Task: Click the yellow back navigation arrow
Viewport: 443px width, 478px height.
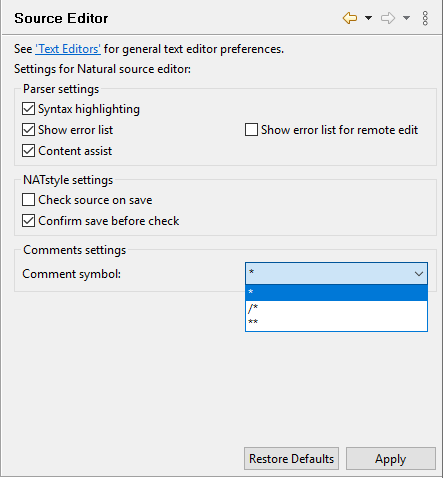Action: (x=350, y=18)
